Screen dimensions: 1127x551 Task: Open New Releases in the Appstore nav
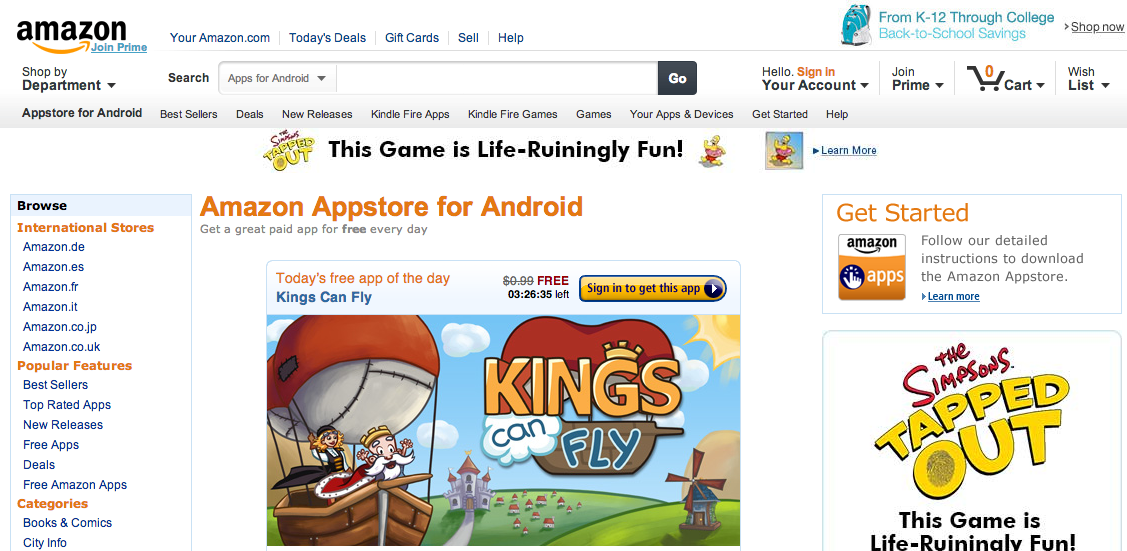(x=317, y=114)
